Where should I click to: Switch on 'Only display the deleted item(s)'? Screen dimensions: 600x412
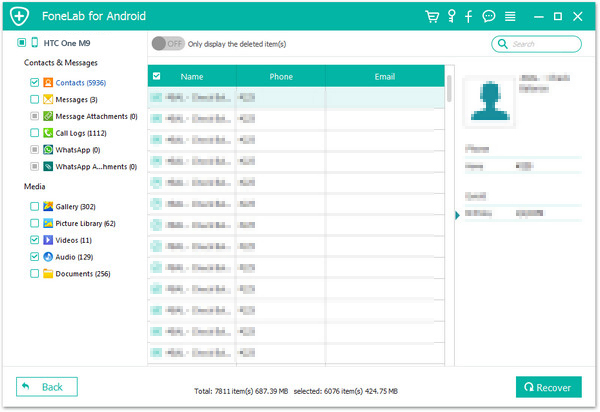[168, 44]
